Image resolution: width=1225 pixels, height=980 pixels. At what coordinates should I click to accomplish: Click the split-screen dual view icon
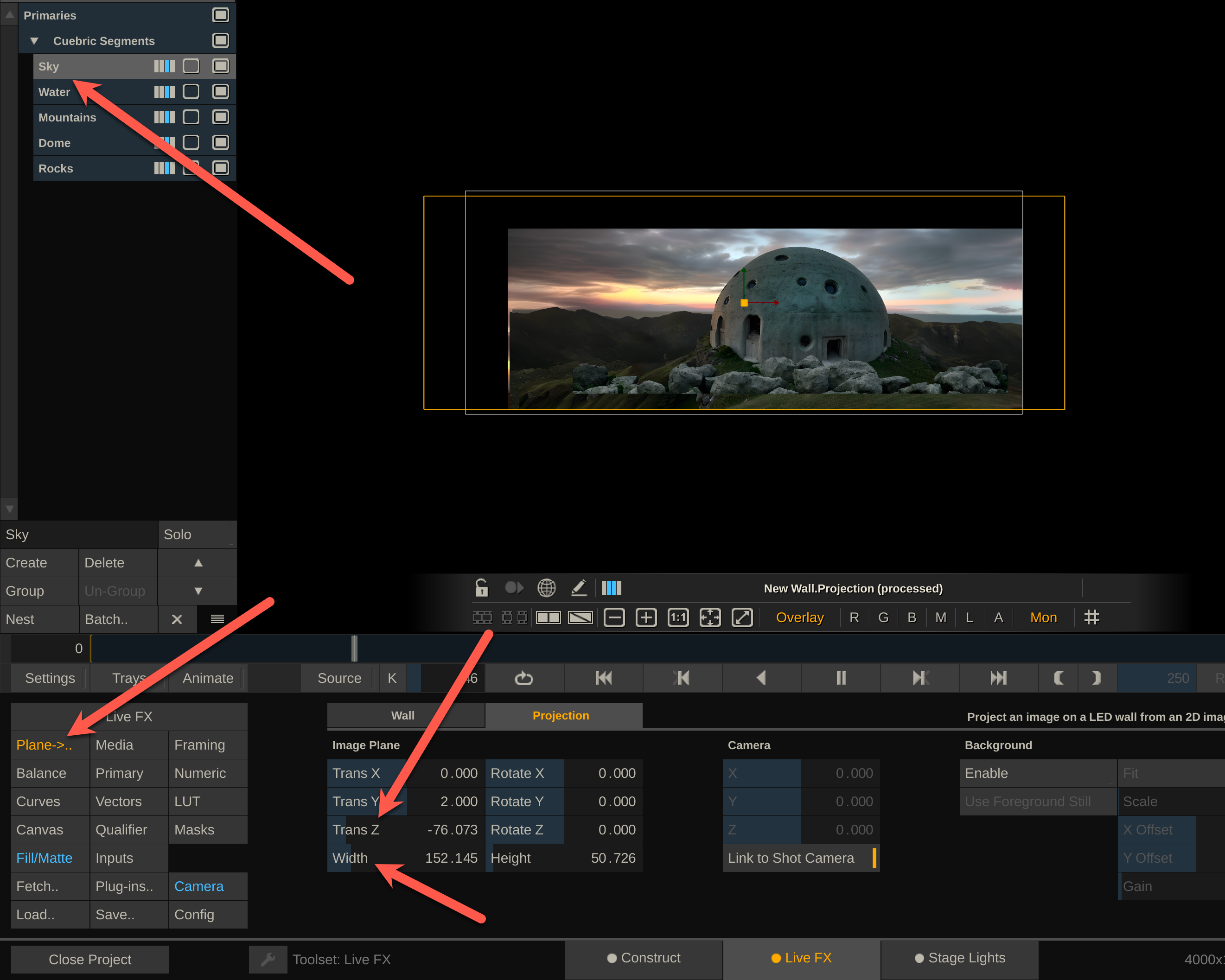click(x=549, y=617)
